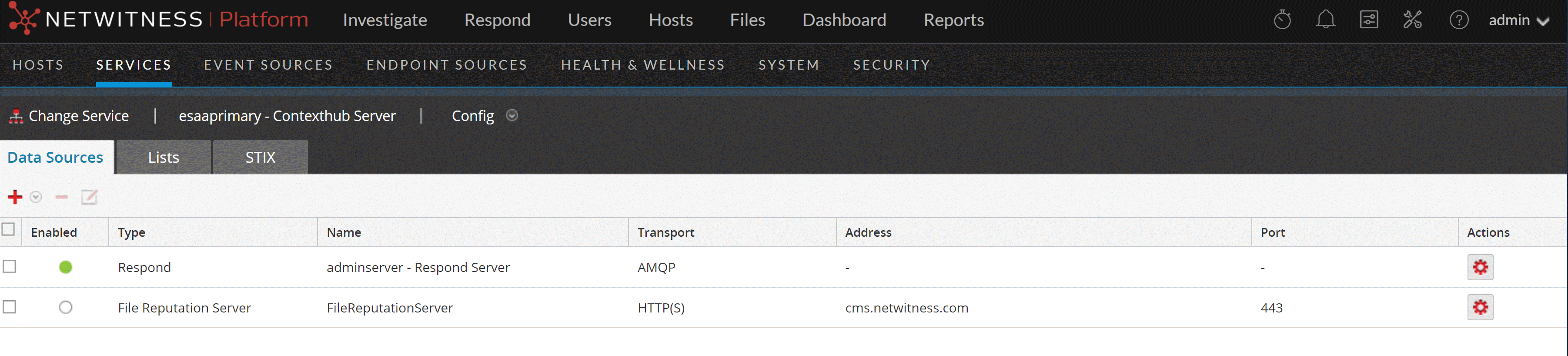1568x356 pixels.
Task: Open the notifications bell icon
Action: click(x=1325, y=20)
